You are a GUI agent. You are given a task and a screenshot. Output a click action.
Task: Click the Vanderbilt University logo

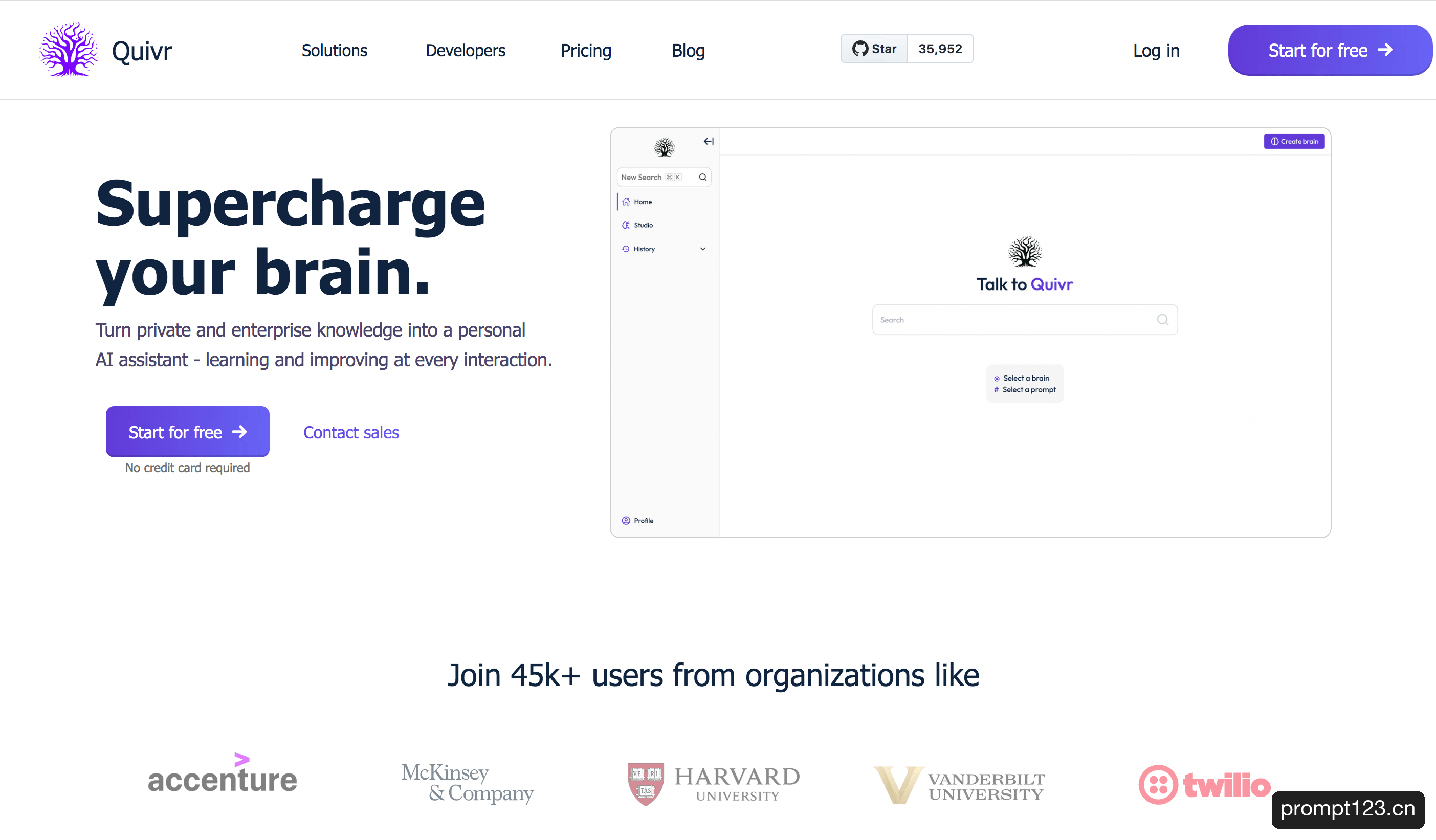click(x=959, y=785)
